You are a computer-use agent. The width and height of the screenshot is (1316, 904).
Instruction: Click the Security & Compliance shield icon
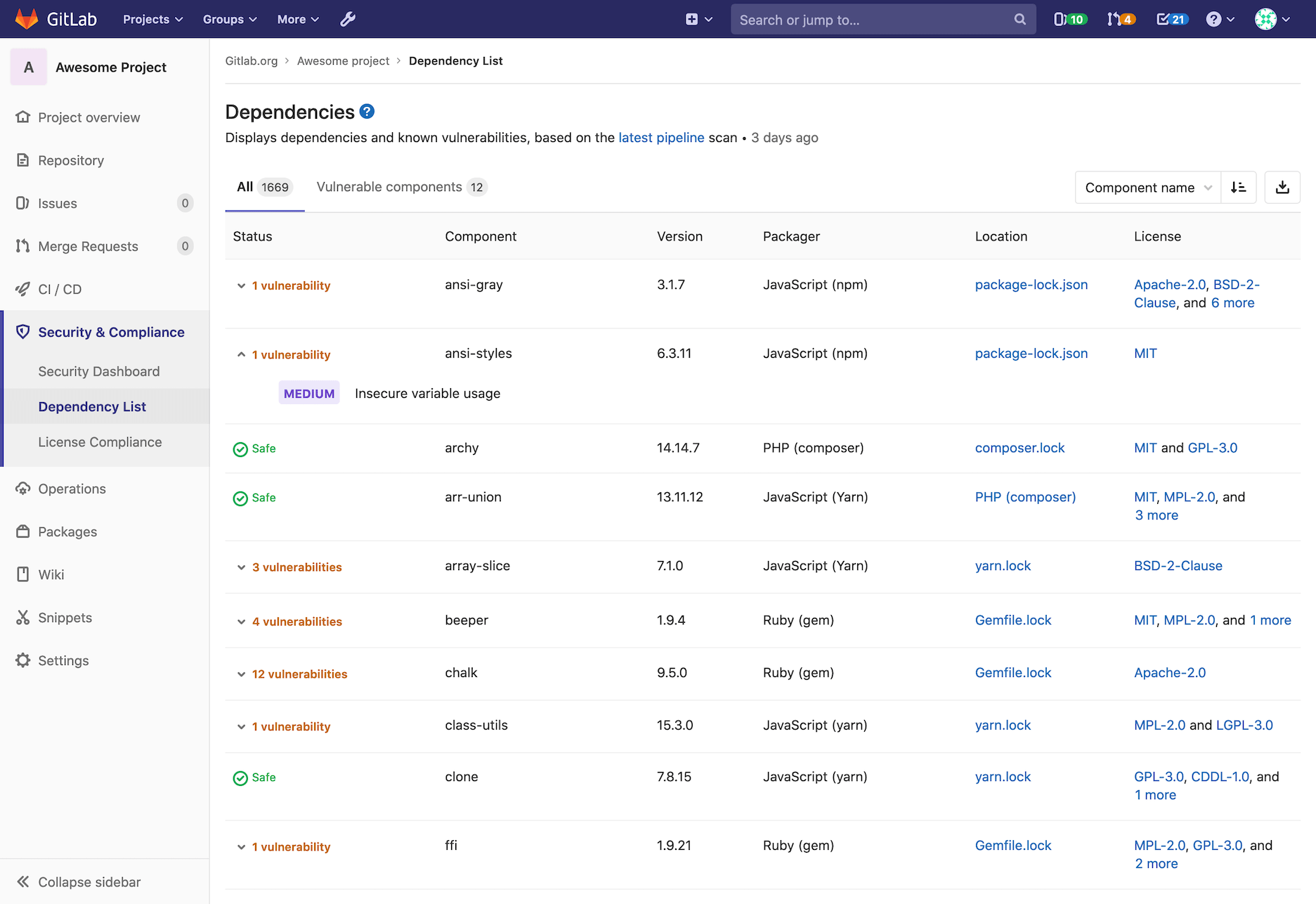click(23, 332)
